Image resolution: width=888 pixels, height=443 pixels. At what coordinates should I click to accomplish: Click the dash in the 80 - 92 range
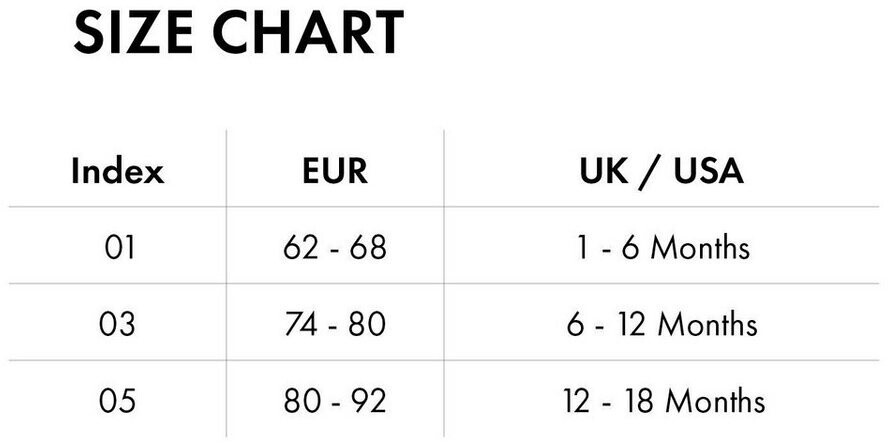[335, 403]
